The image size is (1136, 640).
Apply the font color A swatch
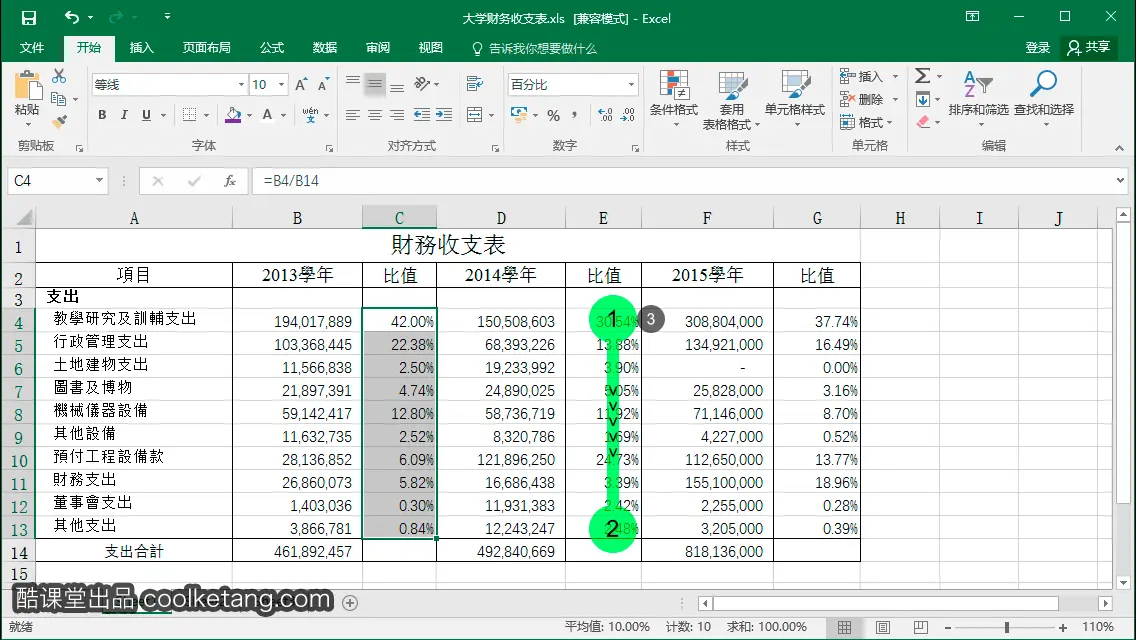tap(267, 115)
